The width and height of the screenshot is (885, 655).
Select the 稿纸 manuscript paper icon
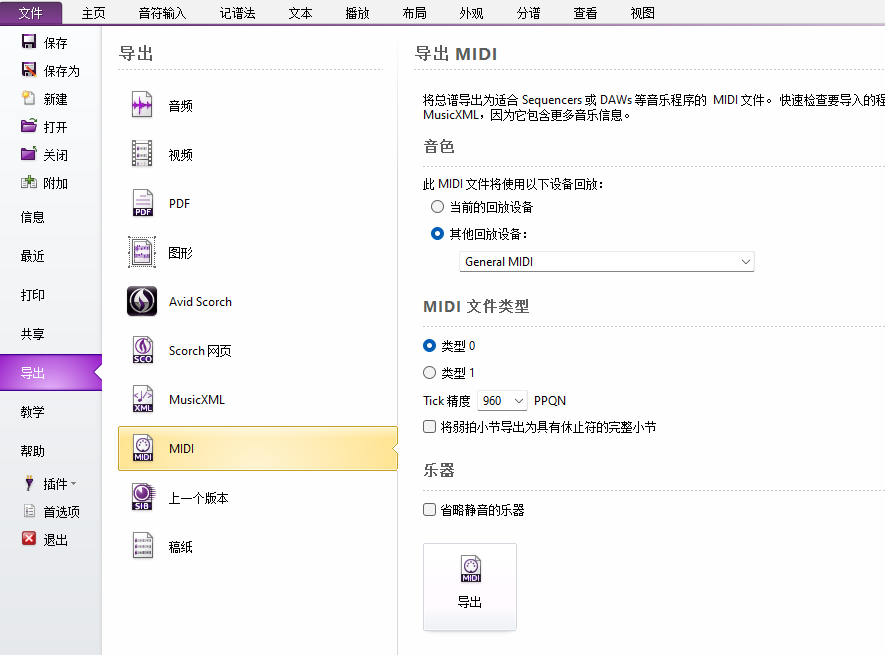[x=143, y=547]
